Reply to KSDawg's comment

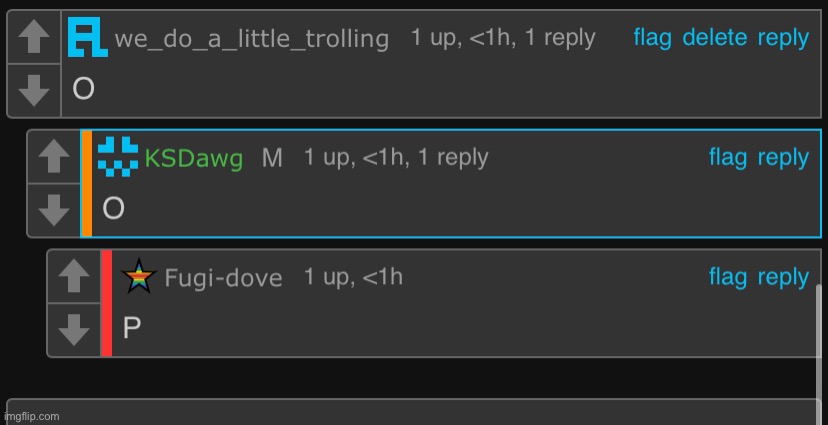tap(784, 158)
